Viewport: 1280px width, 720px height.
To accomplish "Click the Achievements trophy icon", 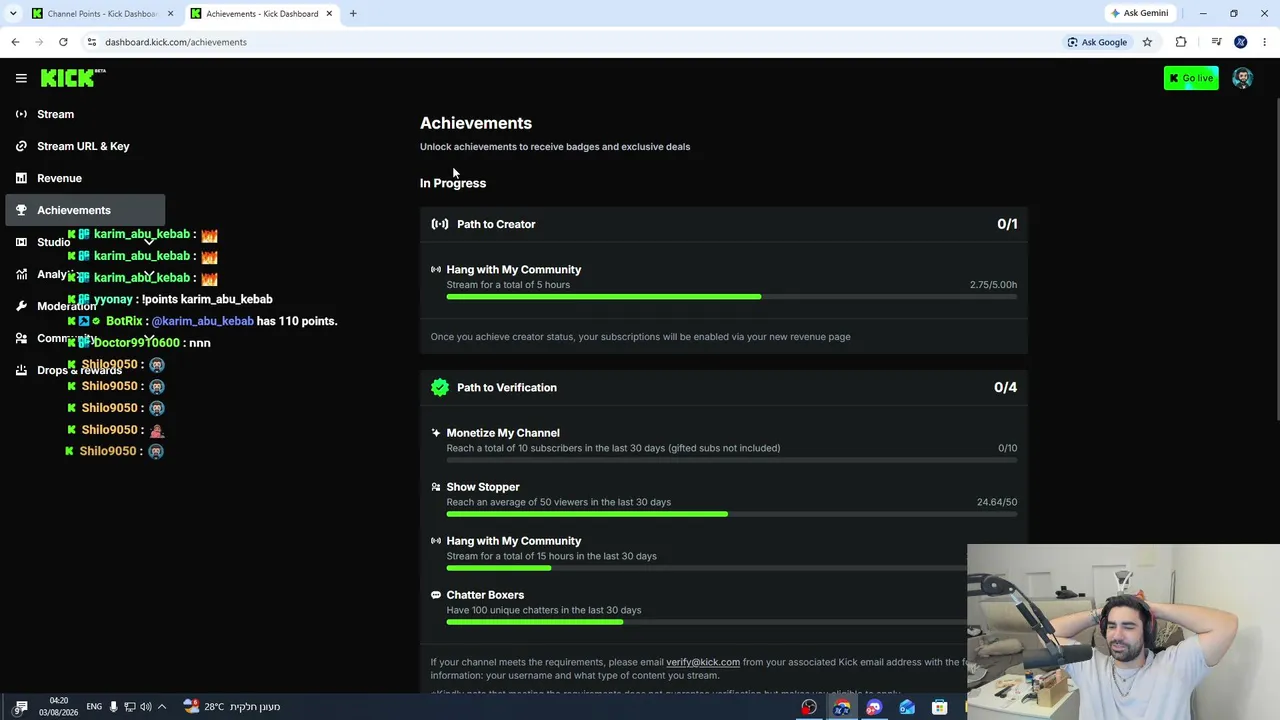I will point(21,210).
